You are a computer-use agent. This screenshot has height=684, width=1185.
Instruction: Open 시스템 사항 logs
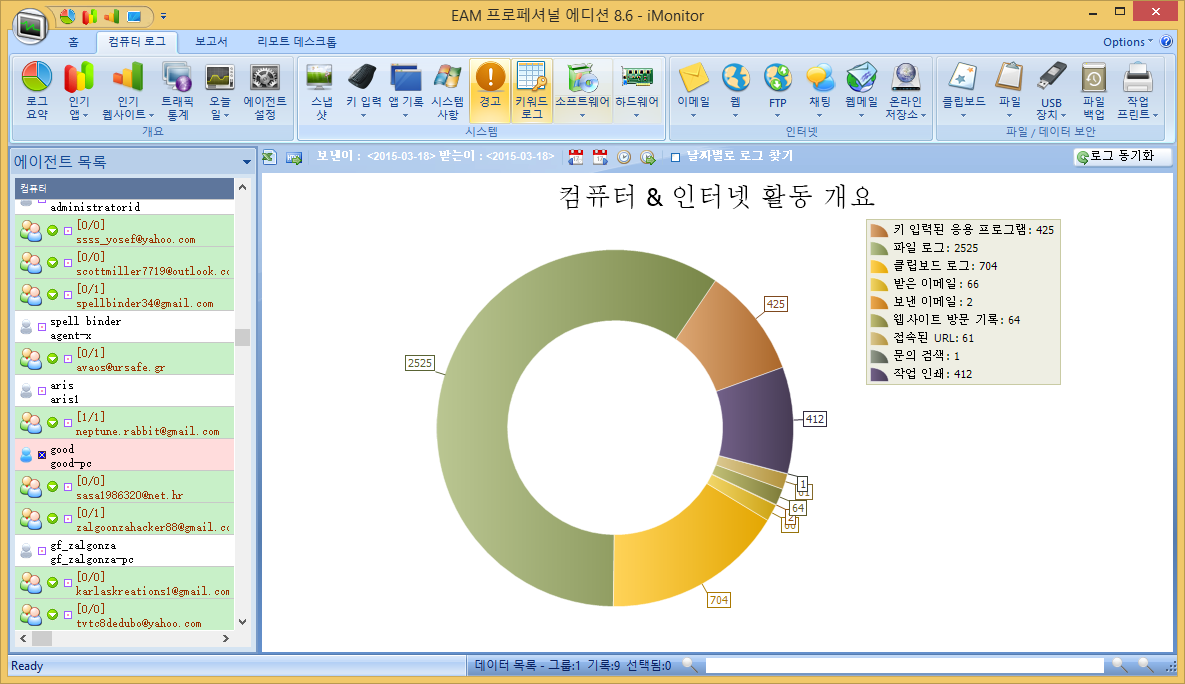[x=447, y=91]
